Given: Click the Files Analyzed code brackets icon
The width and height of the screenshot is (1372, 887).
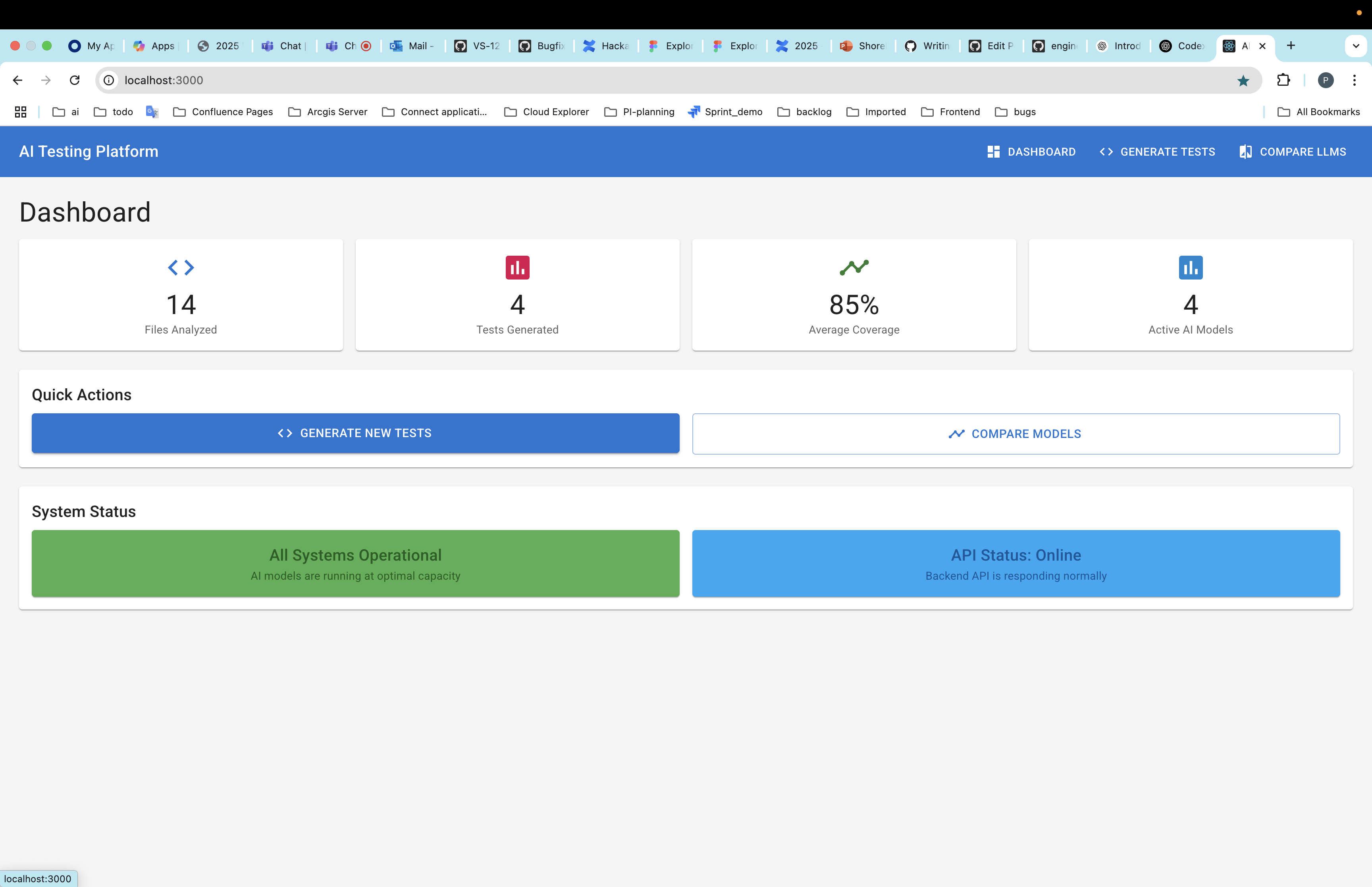Looking at the screenshot, I should tap(181, 267).
